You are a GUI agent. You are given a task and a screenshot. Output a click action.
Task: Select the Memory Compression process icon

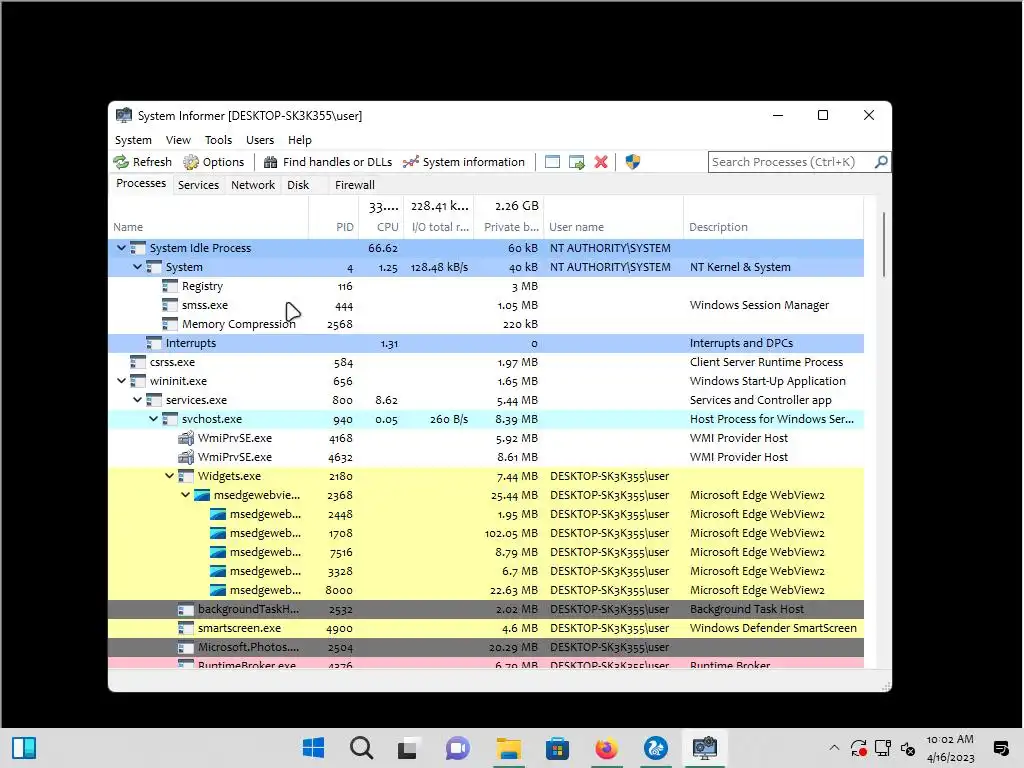point(170,324)
